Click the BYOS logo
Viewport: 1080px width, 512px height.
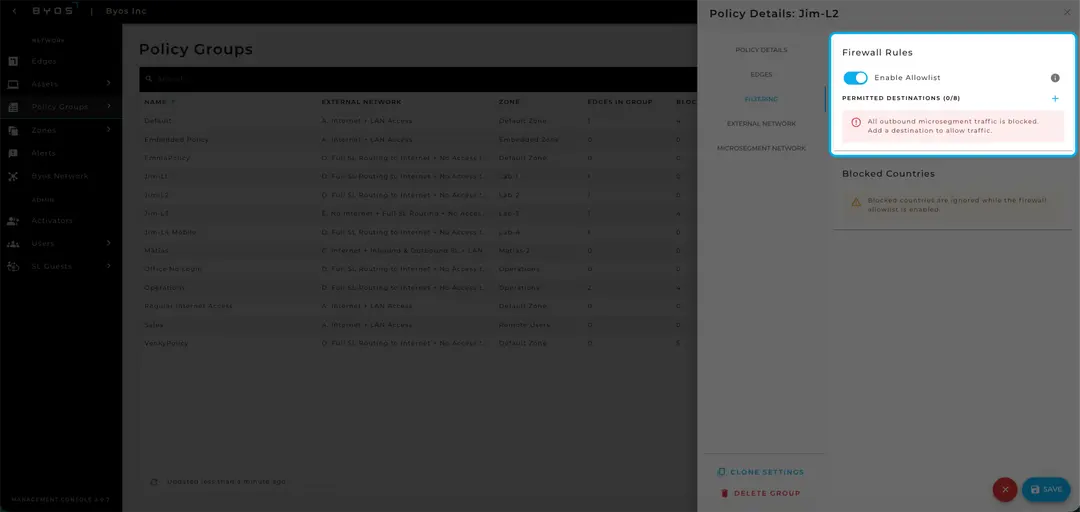(x=57, y=11)
